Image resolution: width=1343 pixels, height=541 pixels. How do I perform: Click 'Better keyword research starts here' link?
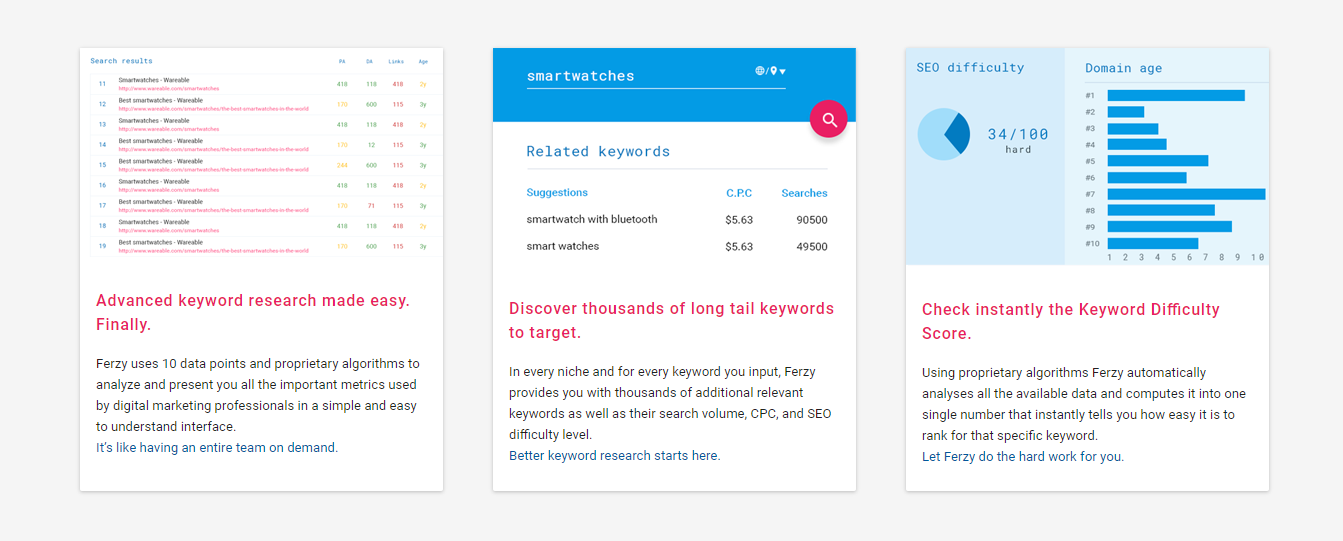(614, 456)
